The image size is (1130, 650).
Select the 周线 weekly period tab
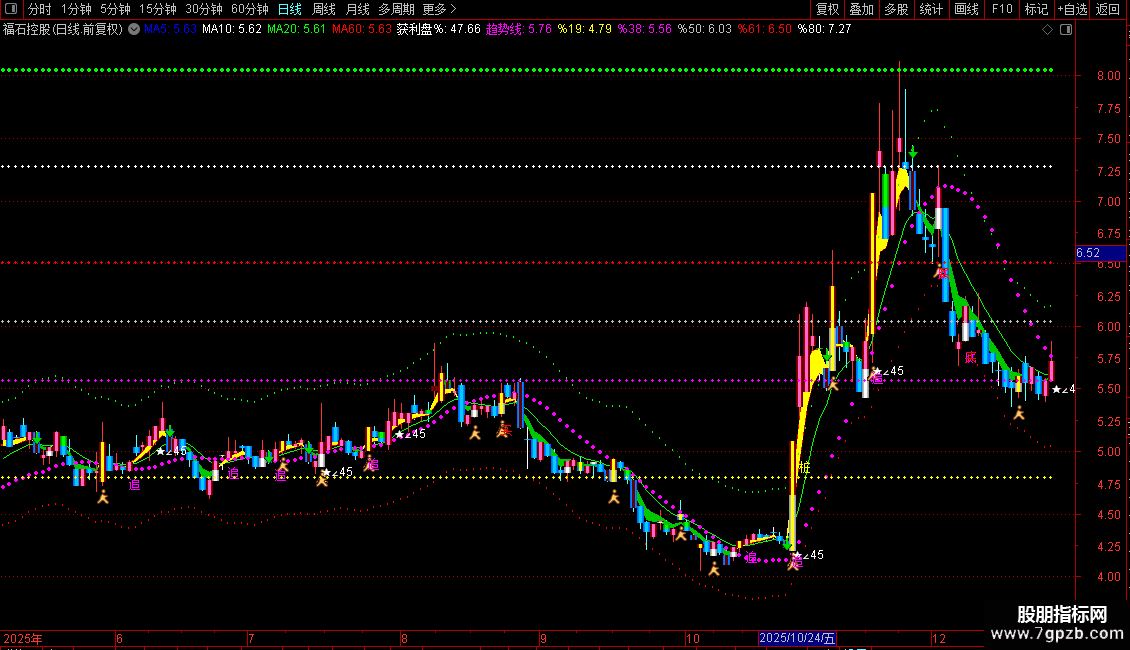(x=324, y=9)
